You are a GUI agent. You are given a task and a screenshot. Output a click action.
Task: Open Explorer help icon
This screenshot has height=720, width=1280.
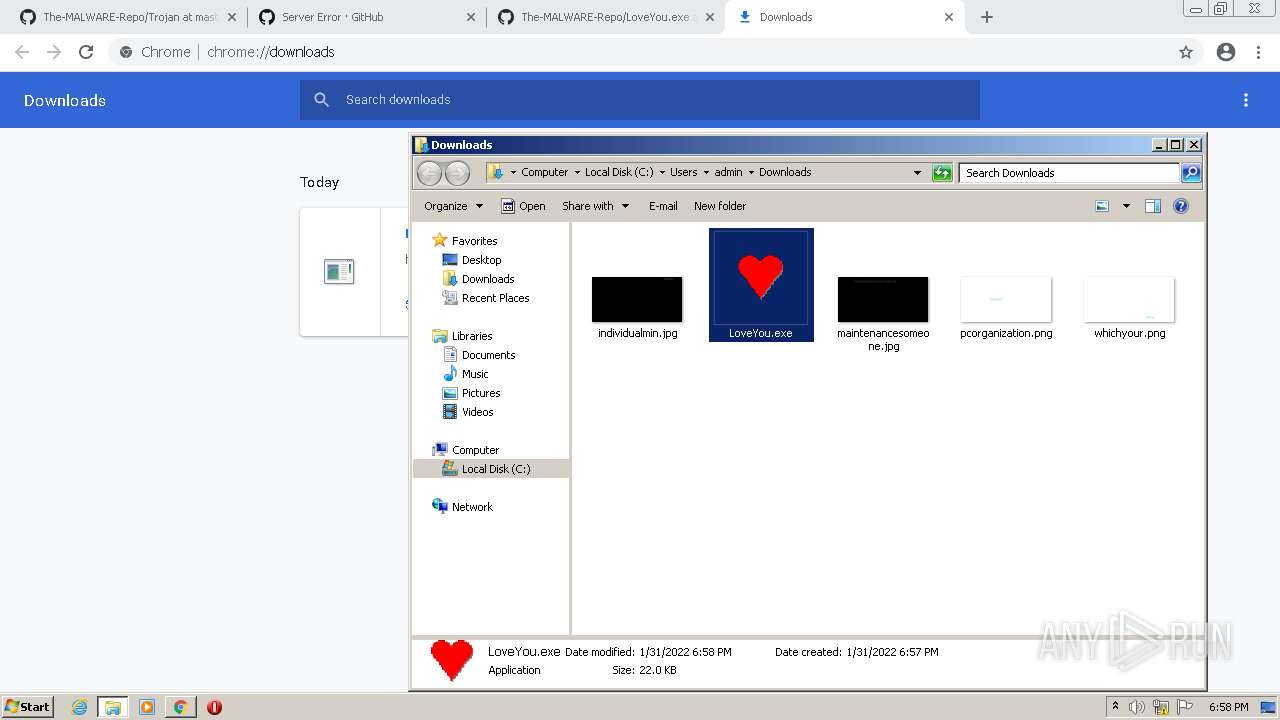click(x=1181, y=206)
